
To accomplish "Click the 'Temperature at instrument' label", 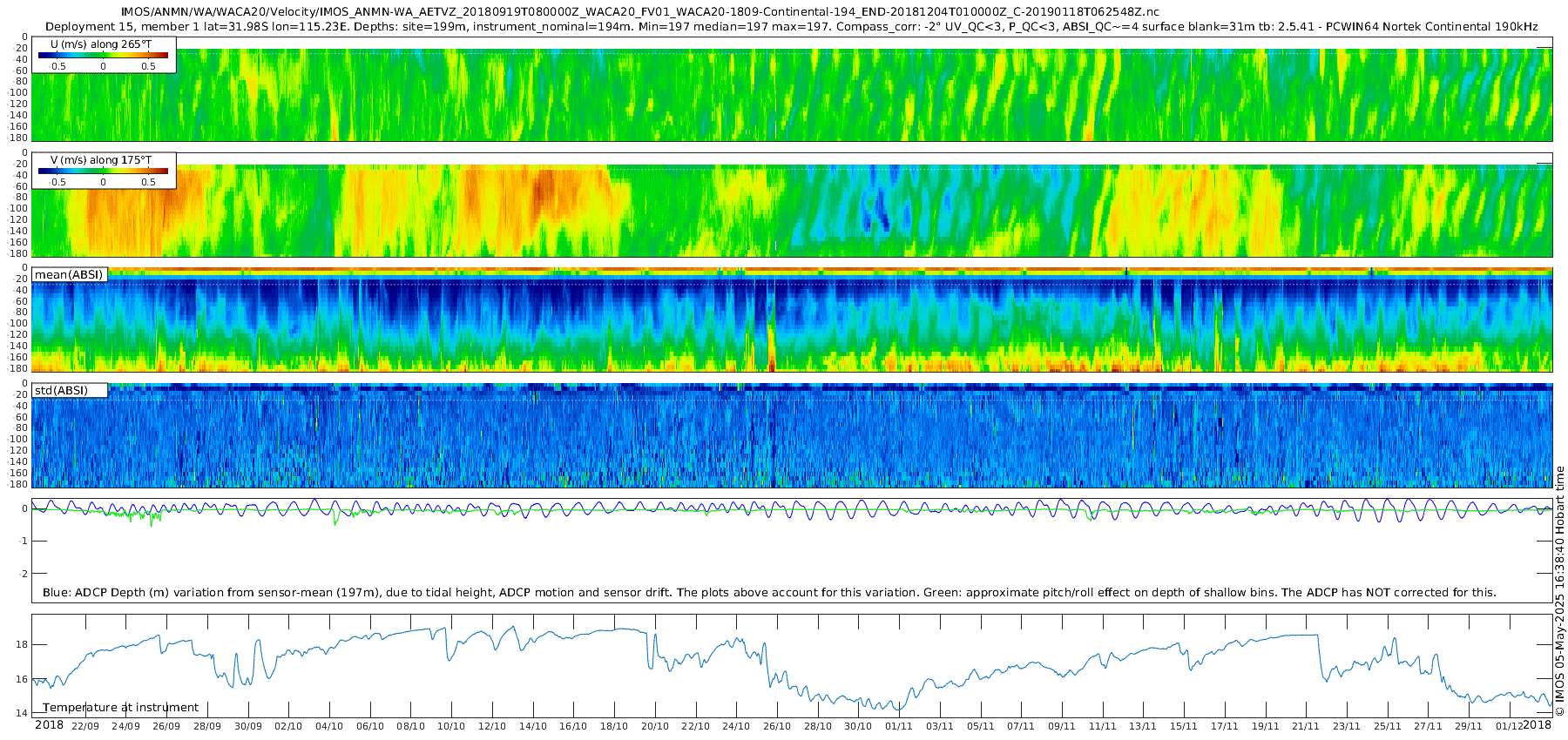I will point(121,708).
